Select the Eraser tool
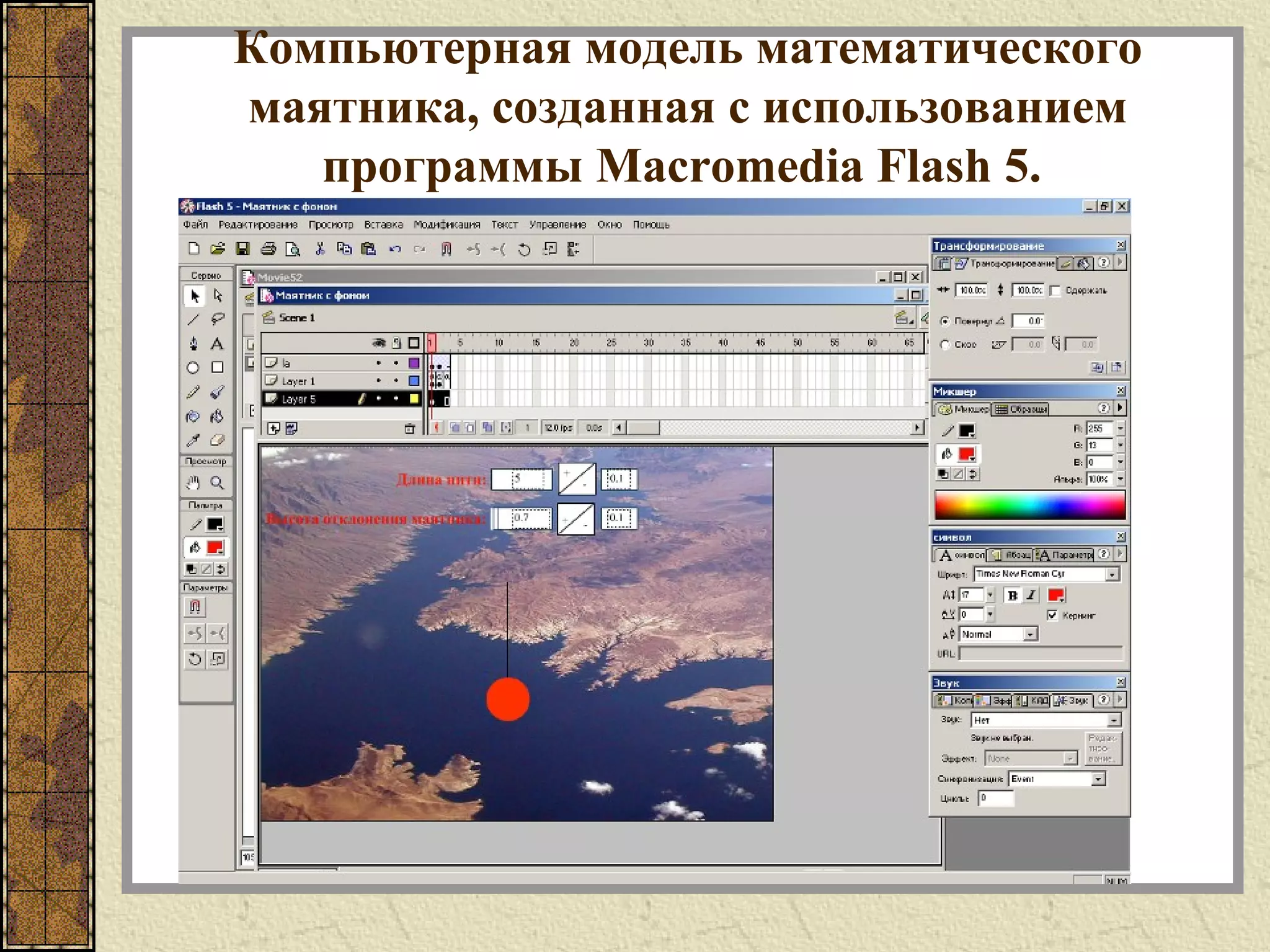Image resolution: width=1270 pixels, height=952 pixels. pos(218,441)
